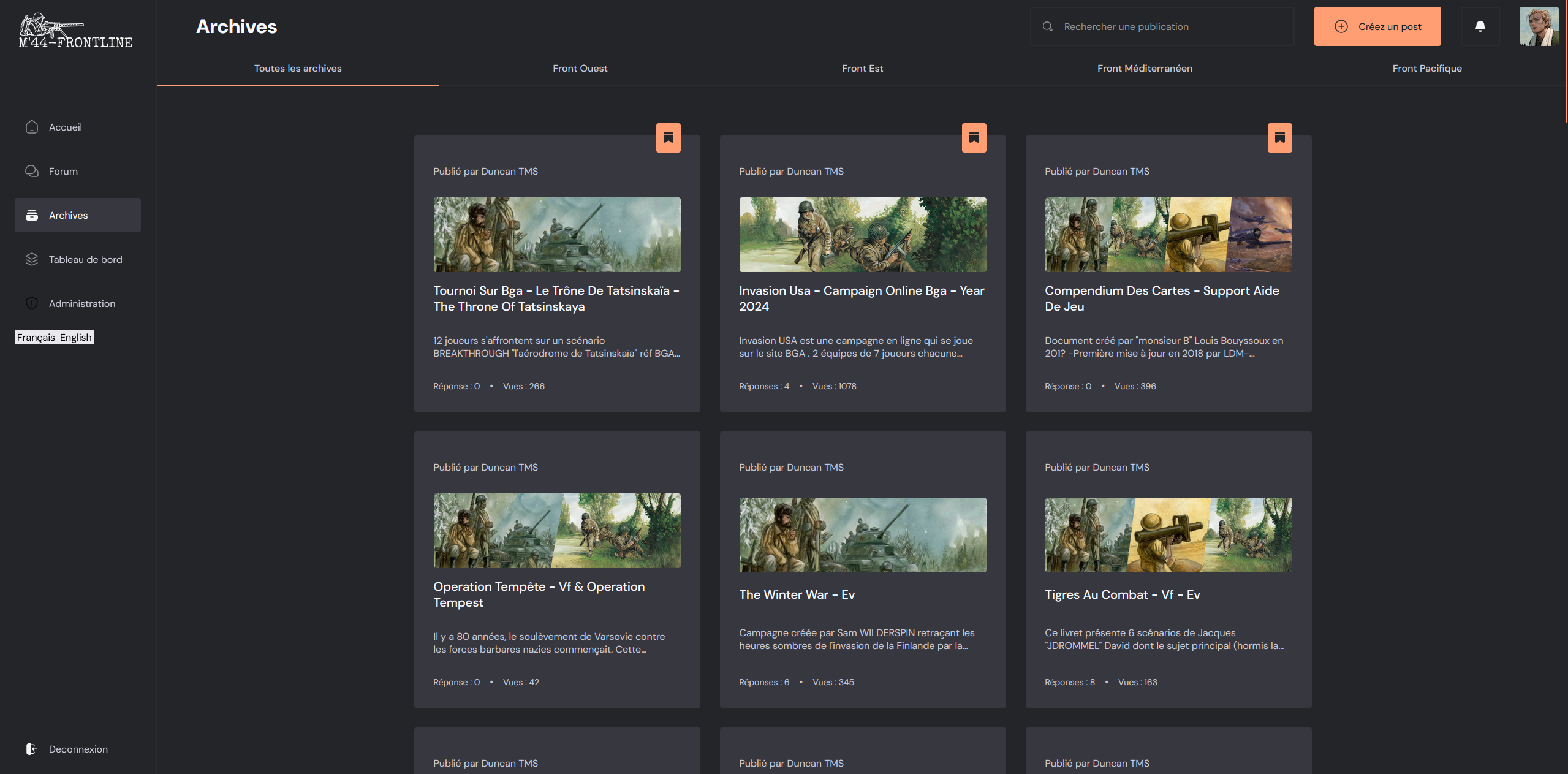Switch to the Front Pacifique tab
Screen dimensions: 1568x774
tap(1426, 68)
